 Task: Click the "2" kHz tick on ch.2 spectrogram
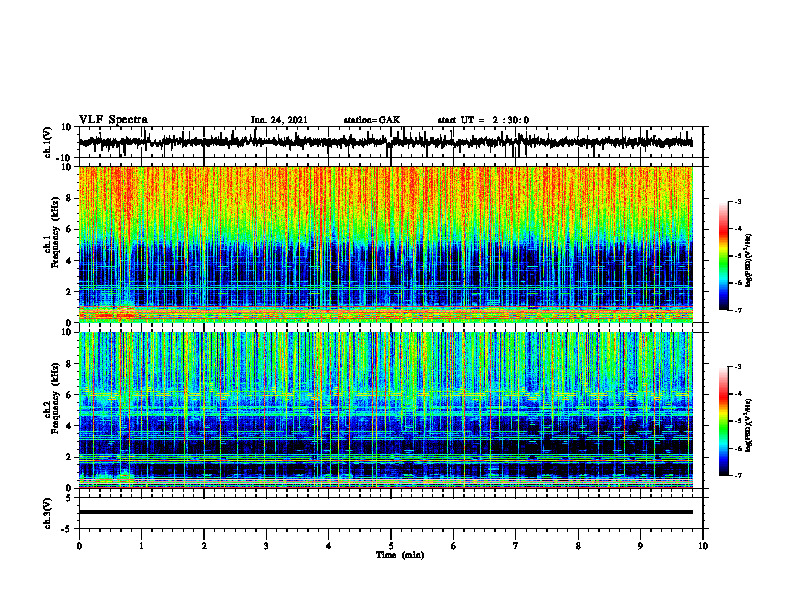point(69,457)
